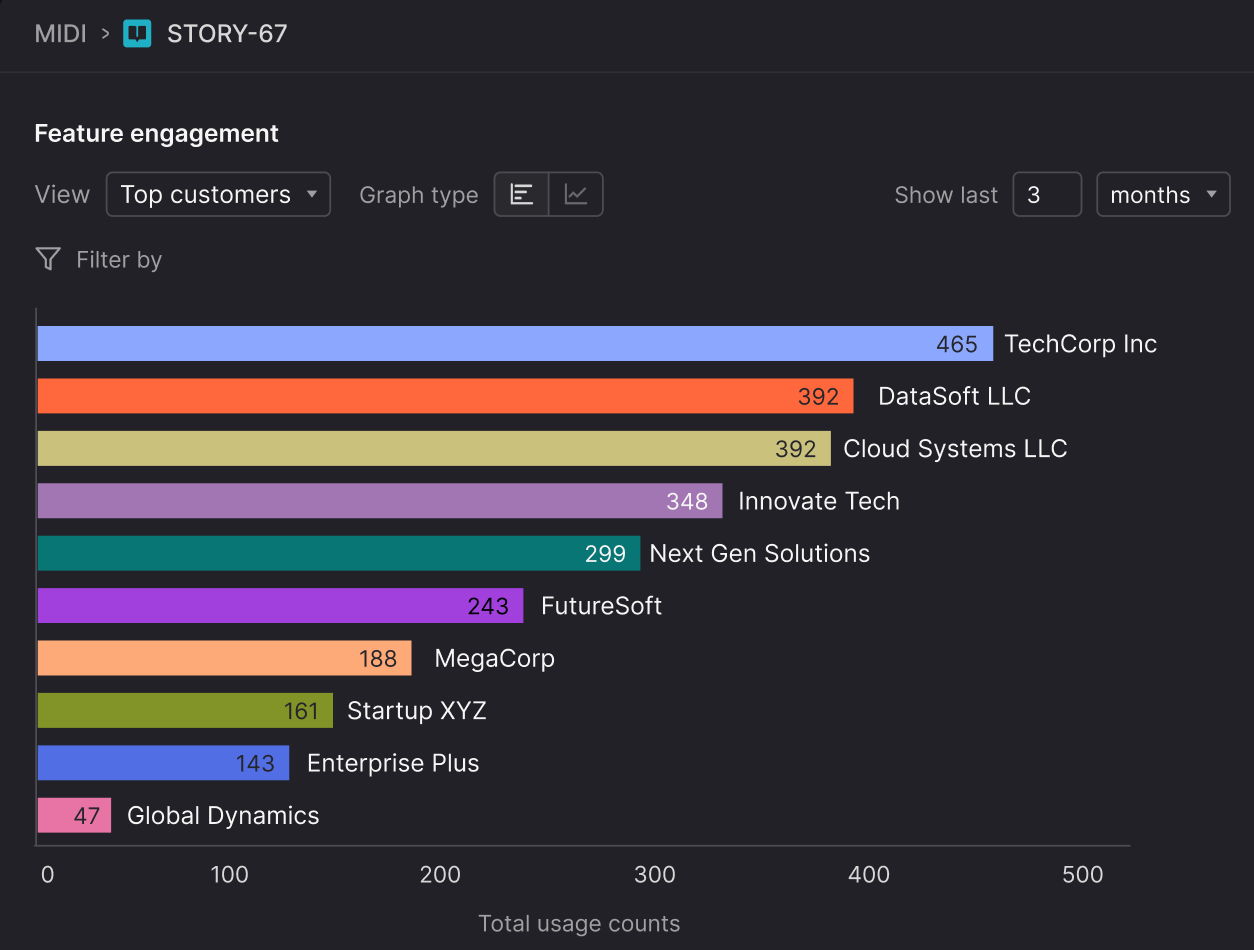Go to MIDI breadcrumb
Viewport: 1254px width, 950px height.
tap(60, 34)
